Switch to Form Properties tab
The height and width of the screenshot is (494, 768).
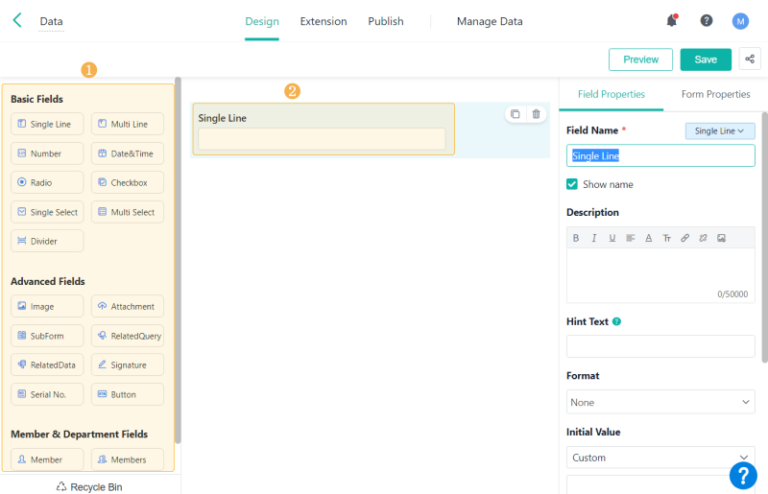pyautogui.click(x=716, y=94)
